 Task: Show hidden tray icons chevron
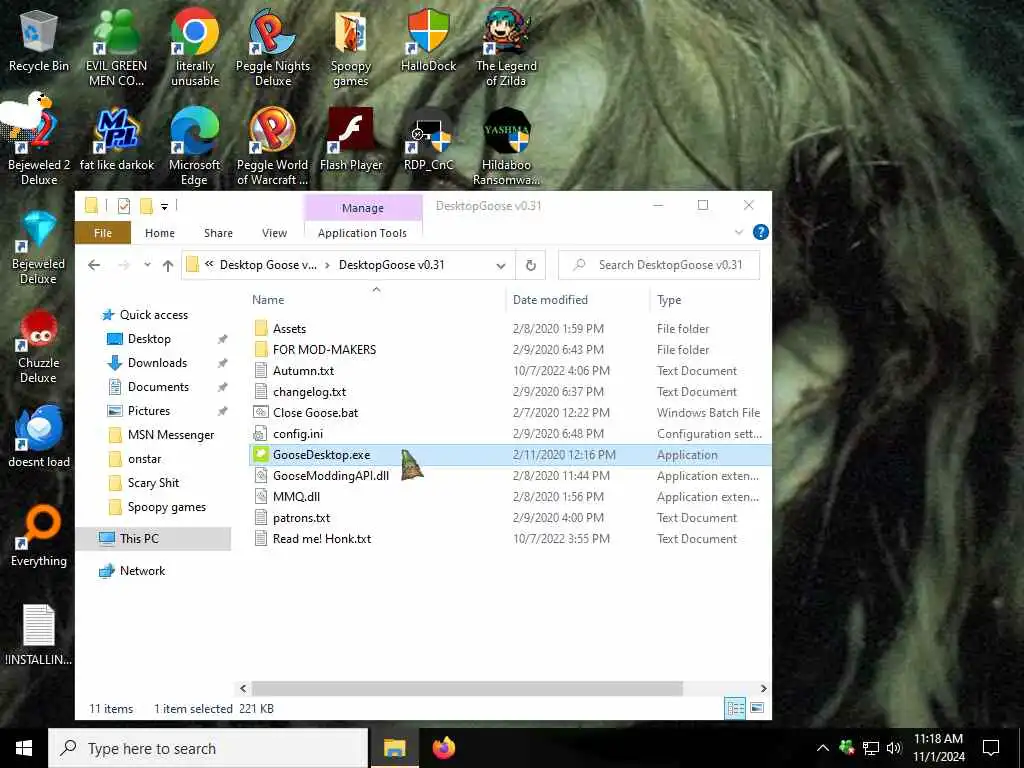point(823,748)
